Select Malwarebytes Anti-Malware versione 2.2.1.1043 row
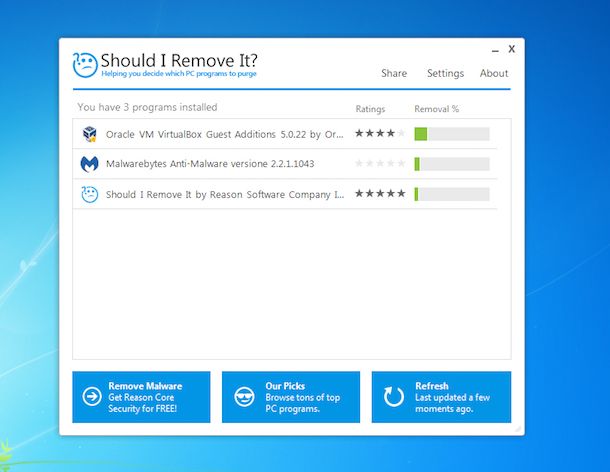Screen dimensions: 610x472 point(285,164)
